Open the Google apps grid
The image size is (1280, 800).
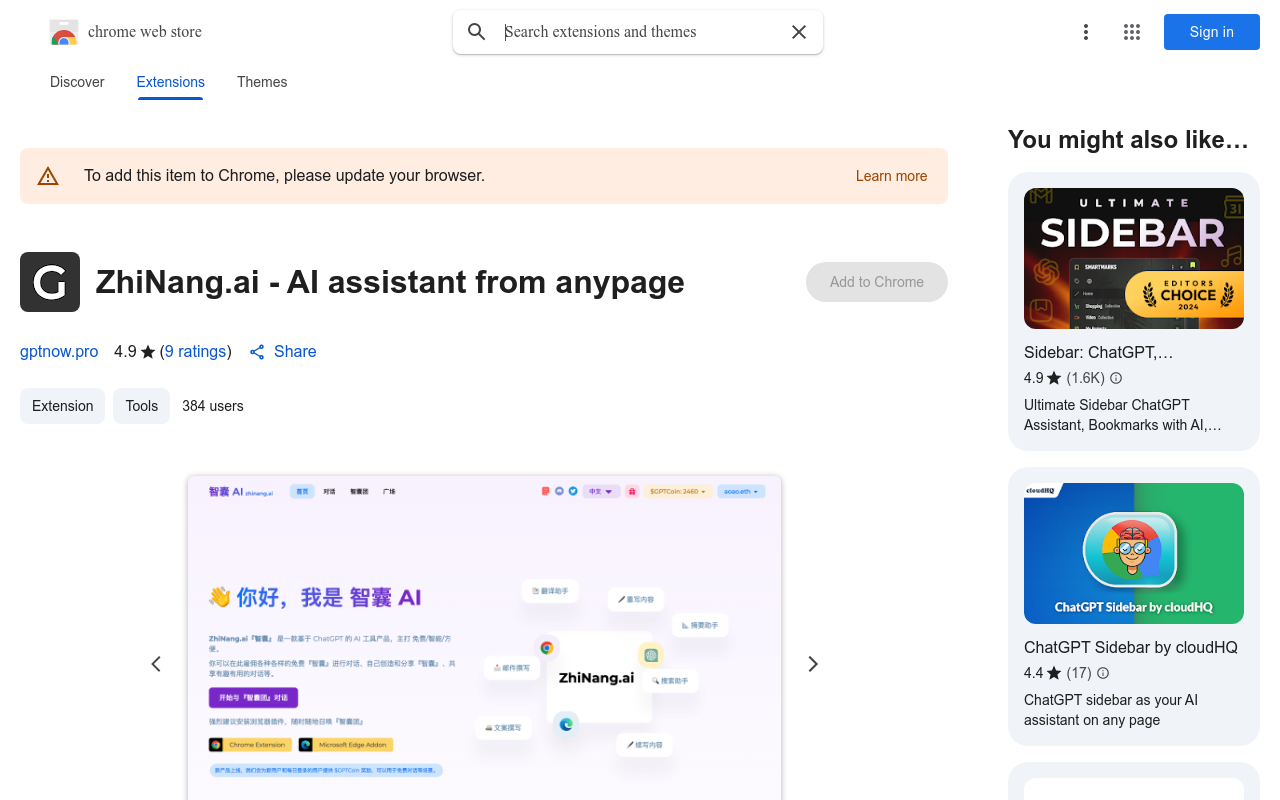tap(1132, 32)
